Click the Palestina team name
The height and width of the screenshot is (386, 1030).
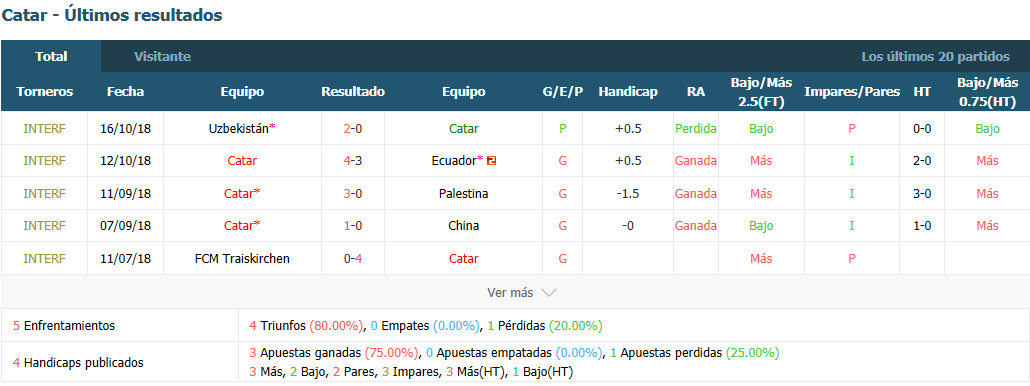tap(464, 194)
